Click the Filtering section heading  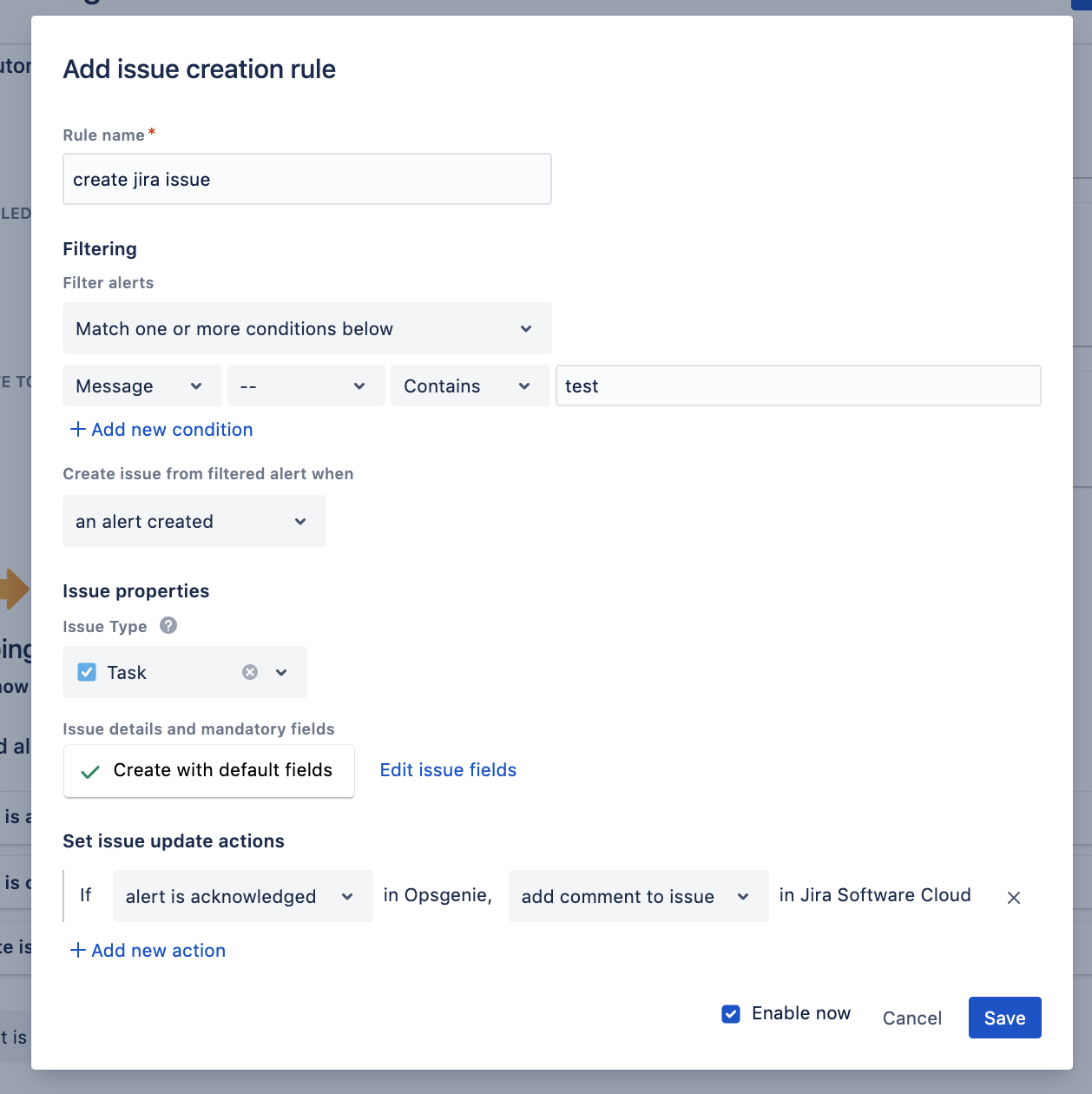point(100,249)
